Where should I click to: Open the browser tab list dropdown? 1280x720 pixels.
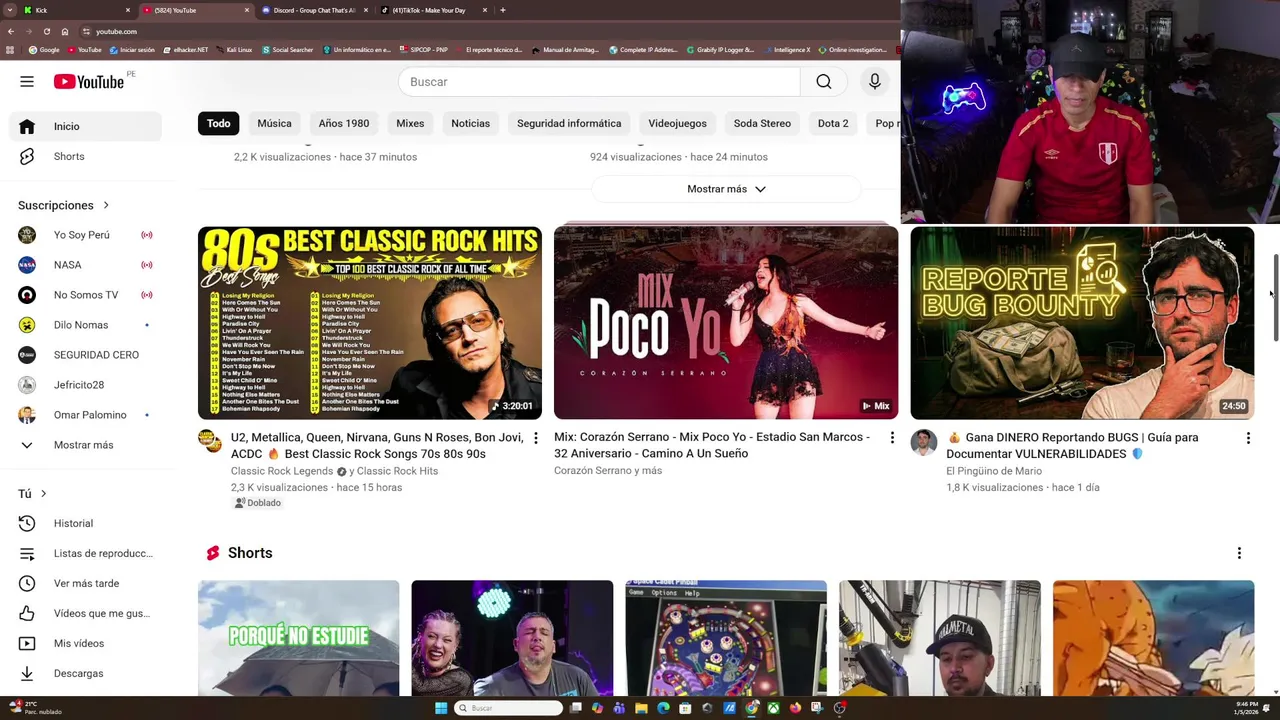pos(11,10)
